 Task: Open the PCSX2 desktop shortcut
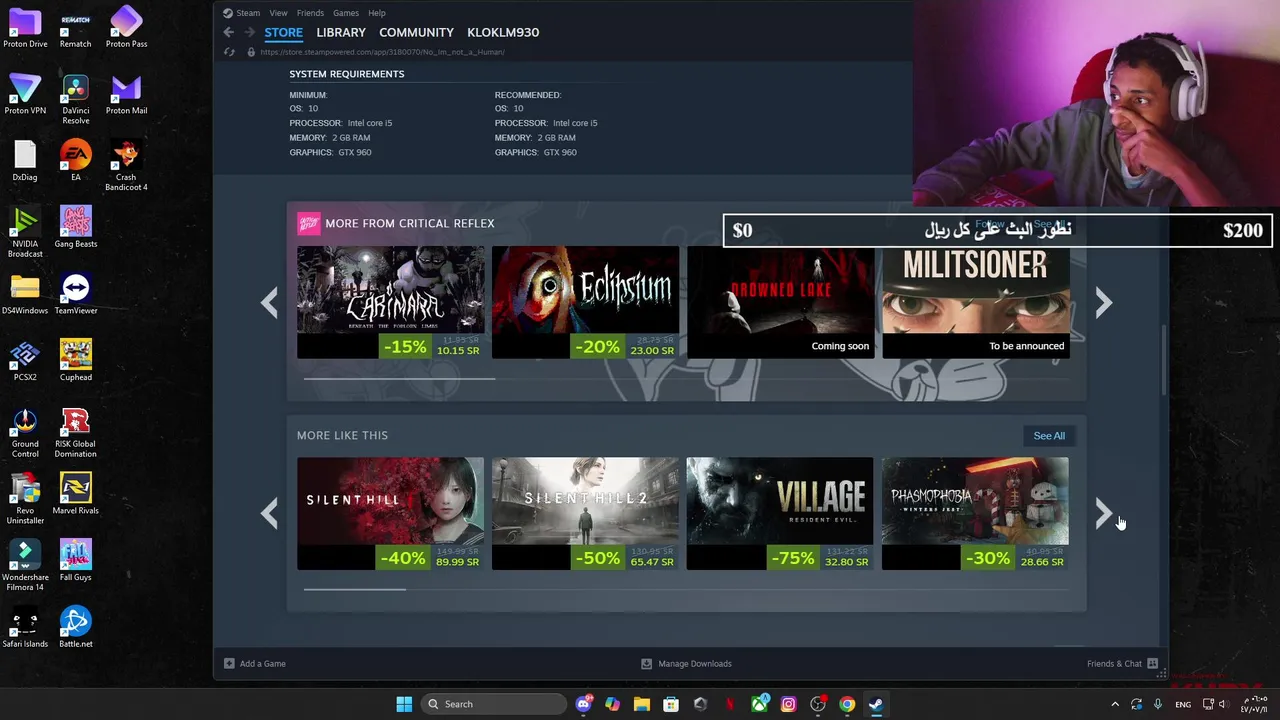tap(25, 361)
